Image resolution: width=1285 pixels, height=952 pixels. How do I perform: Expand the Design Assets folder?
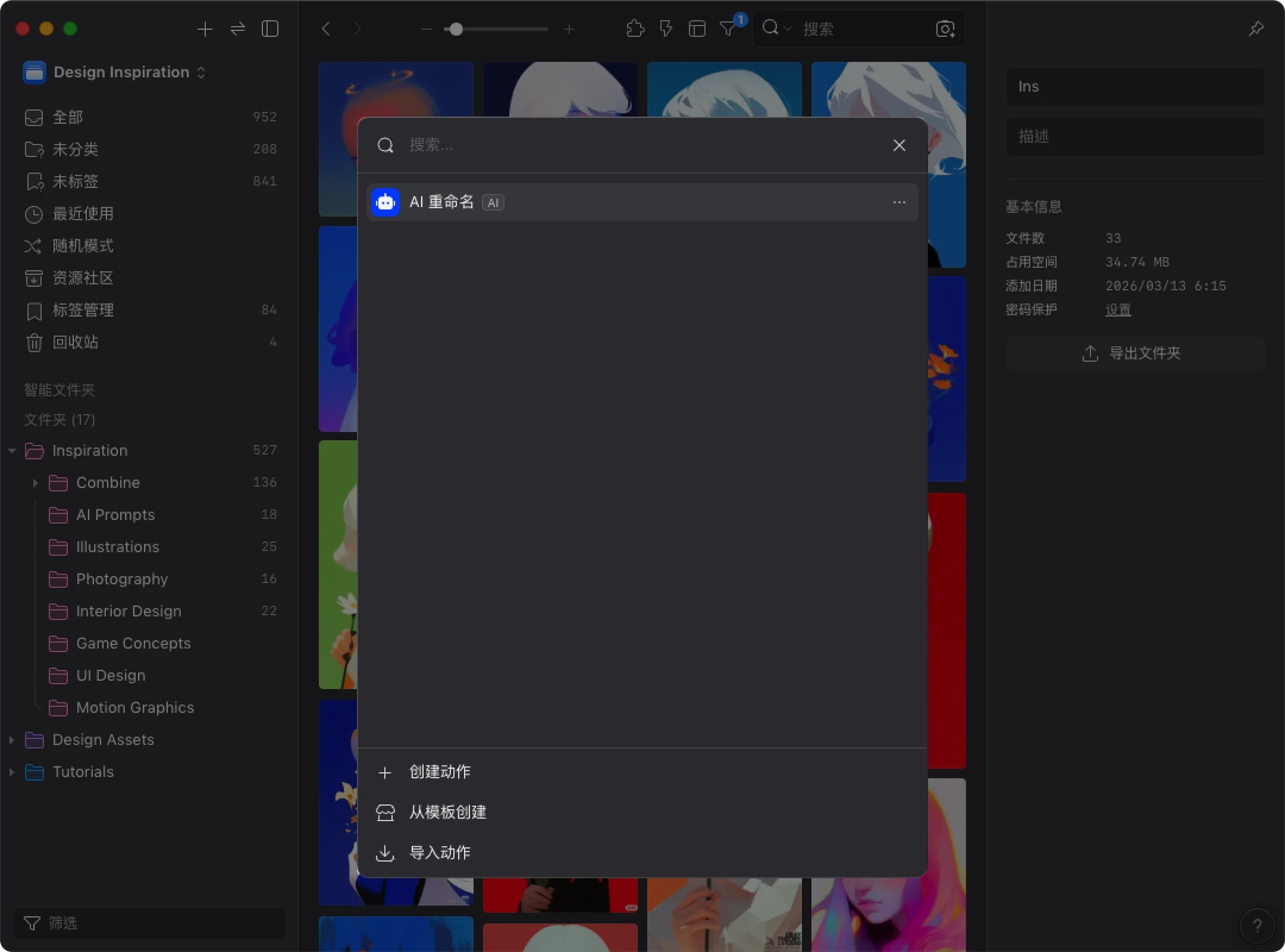pyautogui.click(x=11, y=740)
